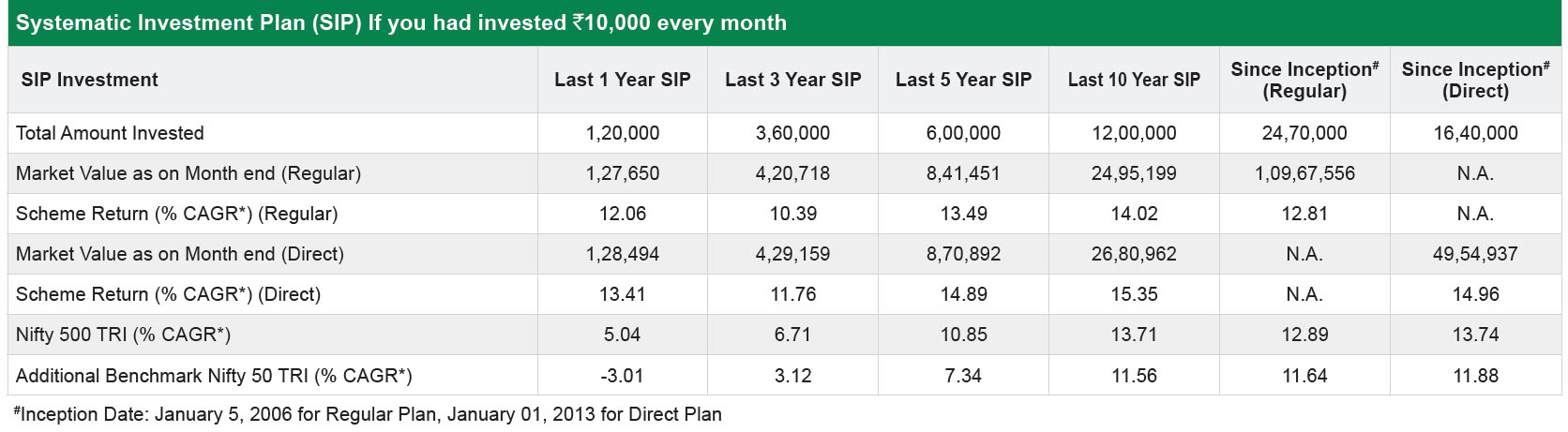Select Since Inception (Direct) column header

(1475, 80)
